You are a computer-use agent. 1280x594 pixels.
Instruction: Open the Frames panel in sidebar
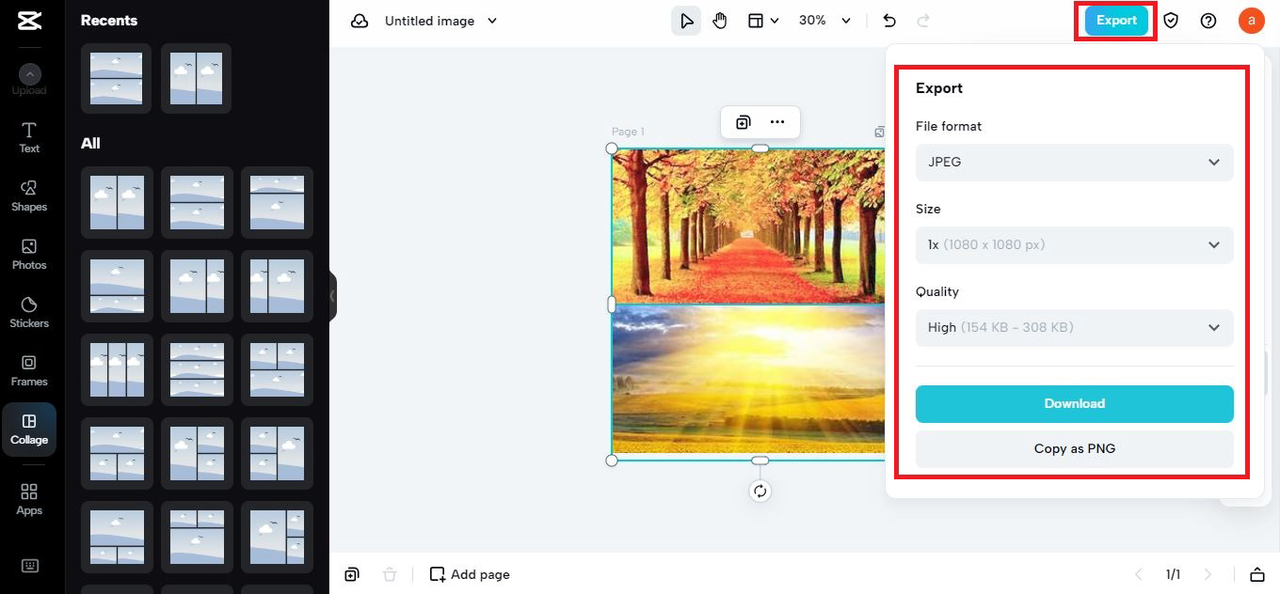29,370
